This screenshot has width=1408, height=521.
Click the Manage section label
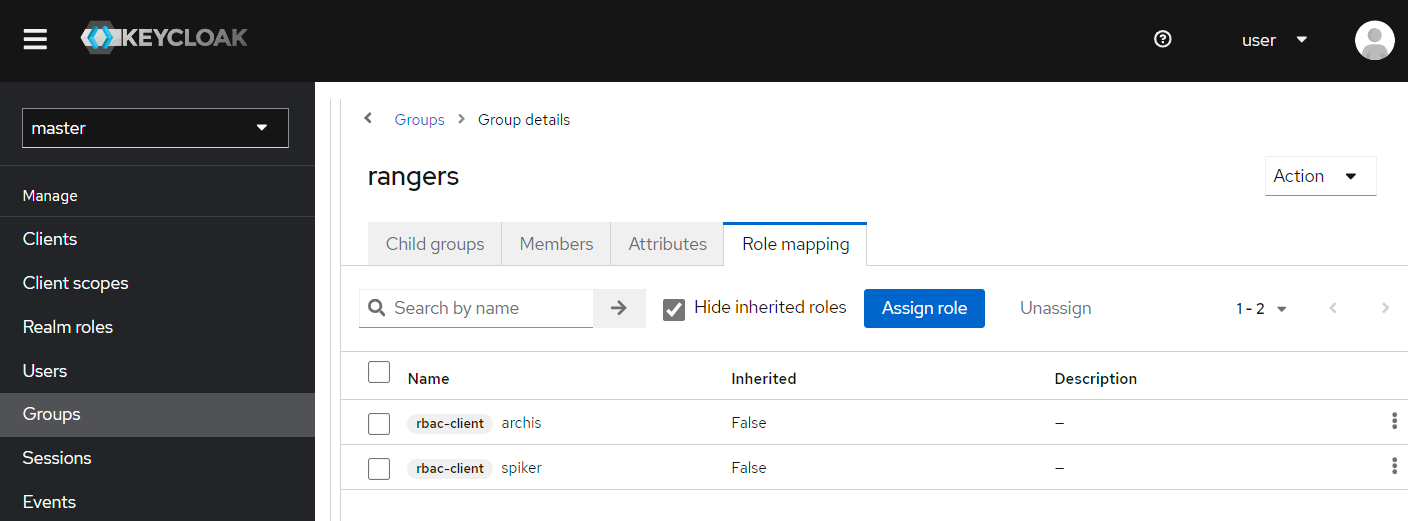(x=50, y=196)
